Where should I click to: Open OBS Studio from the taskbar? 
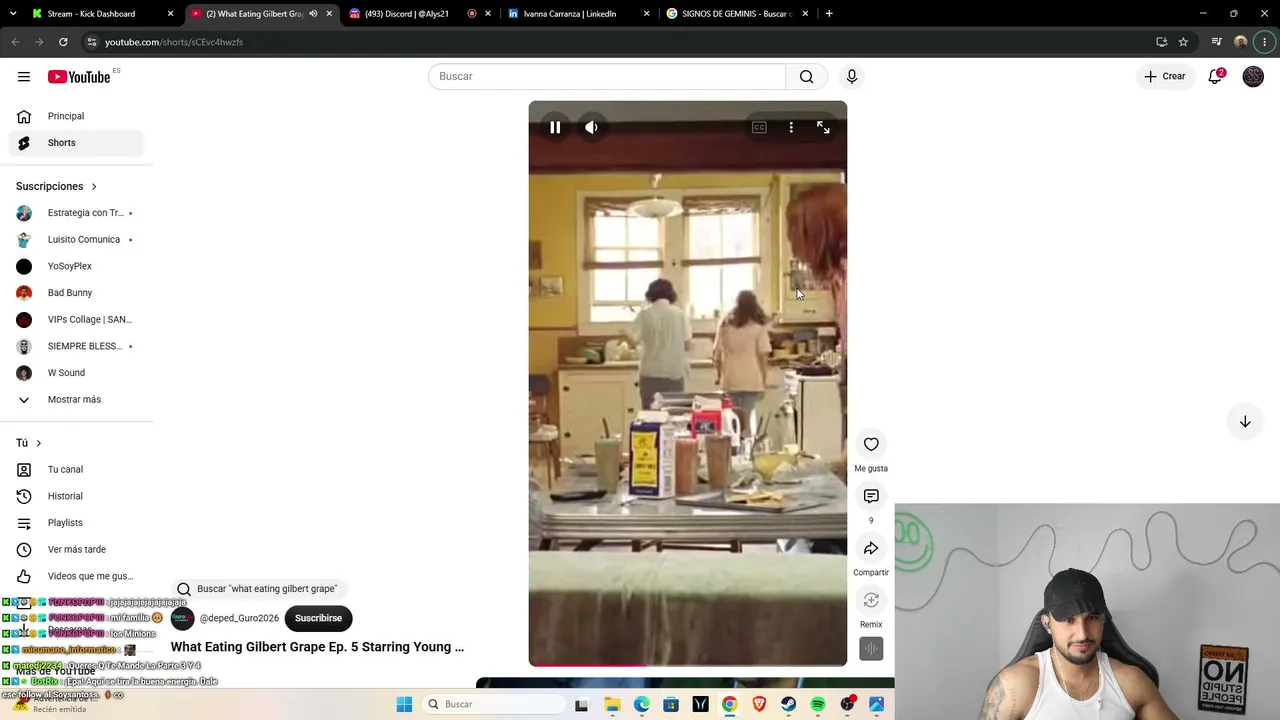point(848,704)
